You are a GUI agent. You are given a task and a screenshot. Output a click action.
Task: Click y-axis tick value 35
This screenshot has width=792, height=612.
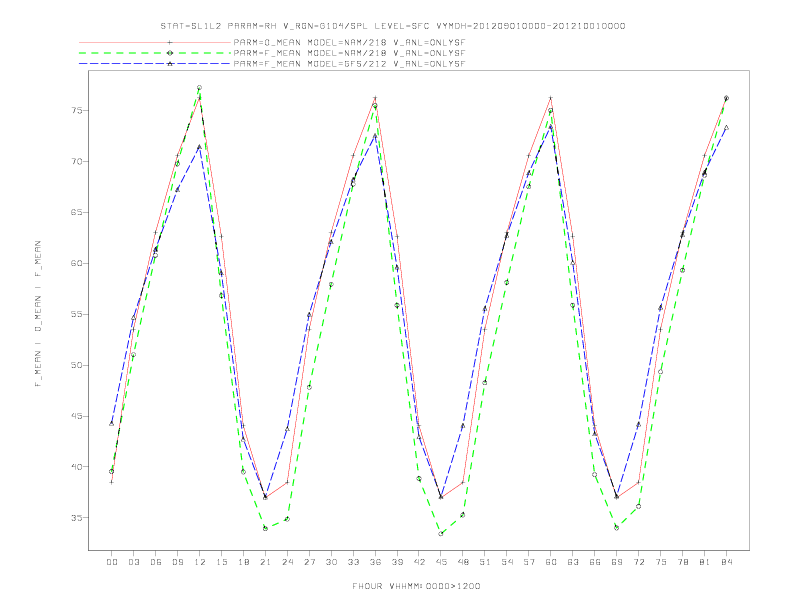[77, 518]
